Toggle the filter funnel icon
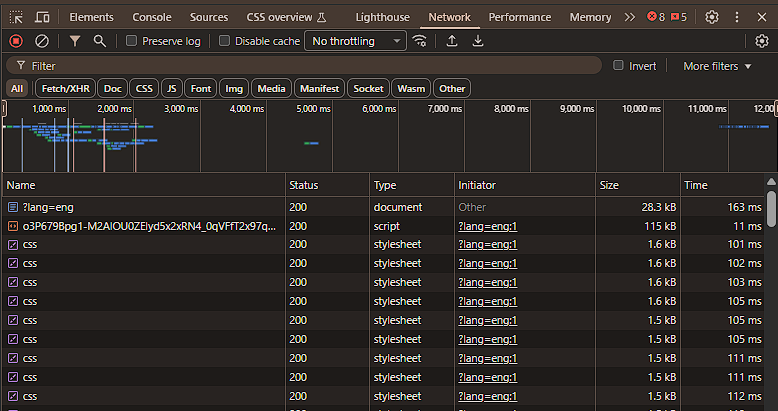The image size is (778, 411). (75, 41)
